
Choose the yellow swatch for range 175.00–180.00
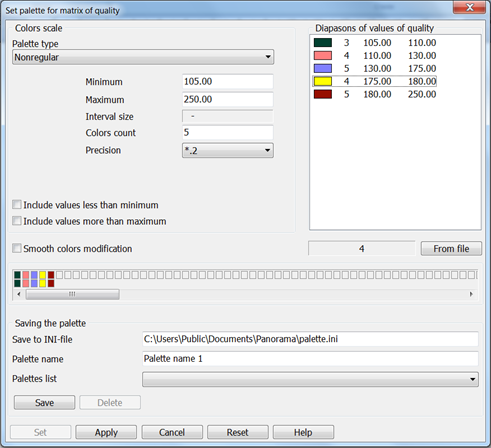tap(323, 81)
